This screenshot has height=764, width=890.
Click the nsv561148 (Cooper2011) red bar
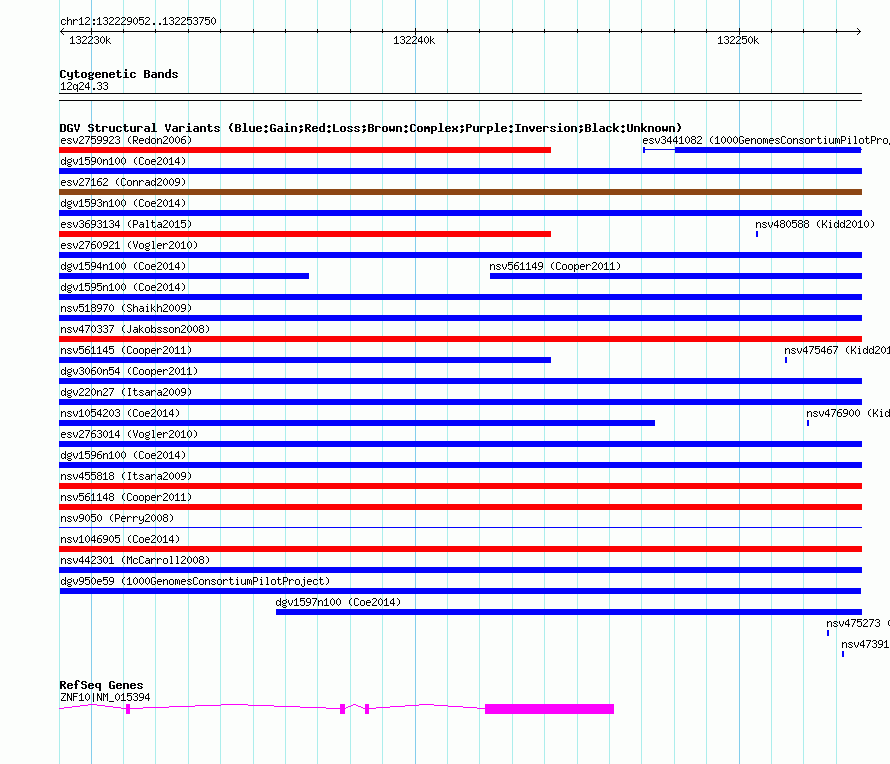[460, 507]
